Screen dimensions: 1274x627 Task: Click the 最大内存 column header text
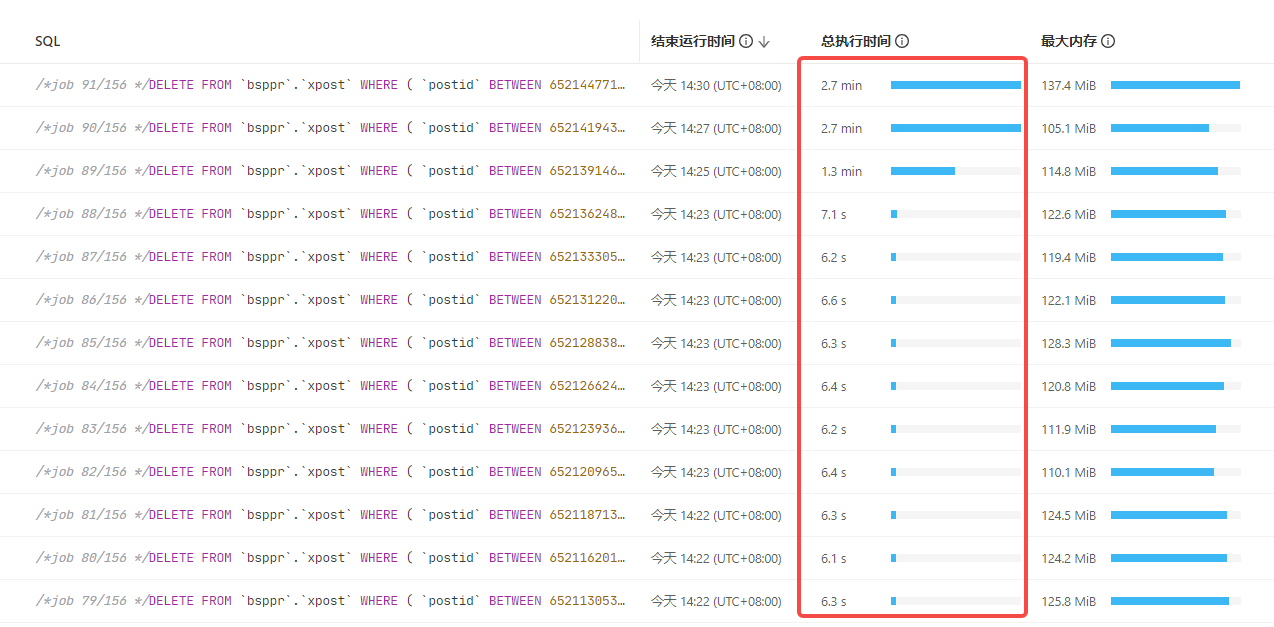coord(1068,41)
